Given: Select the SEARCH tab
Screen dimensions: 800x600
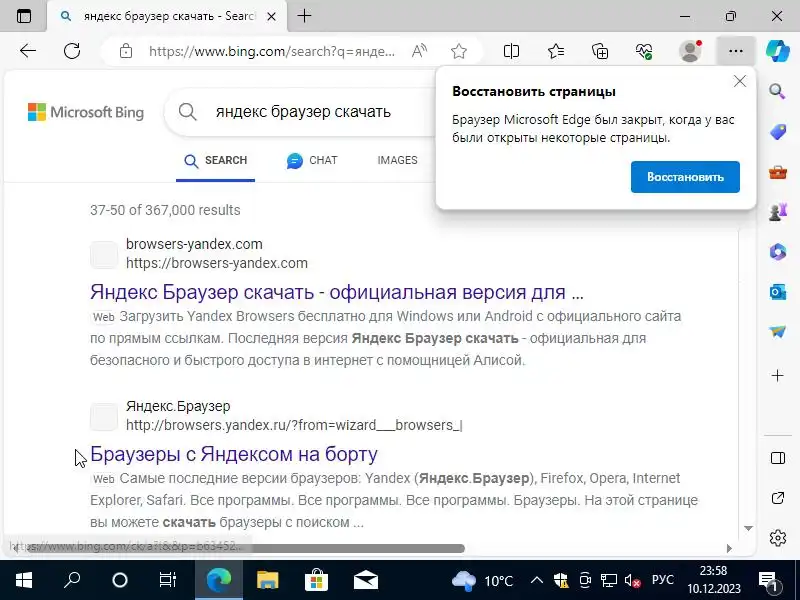Looking at the screenshot, I should point(215,161).
